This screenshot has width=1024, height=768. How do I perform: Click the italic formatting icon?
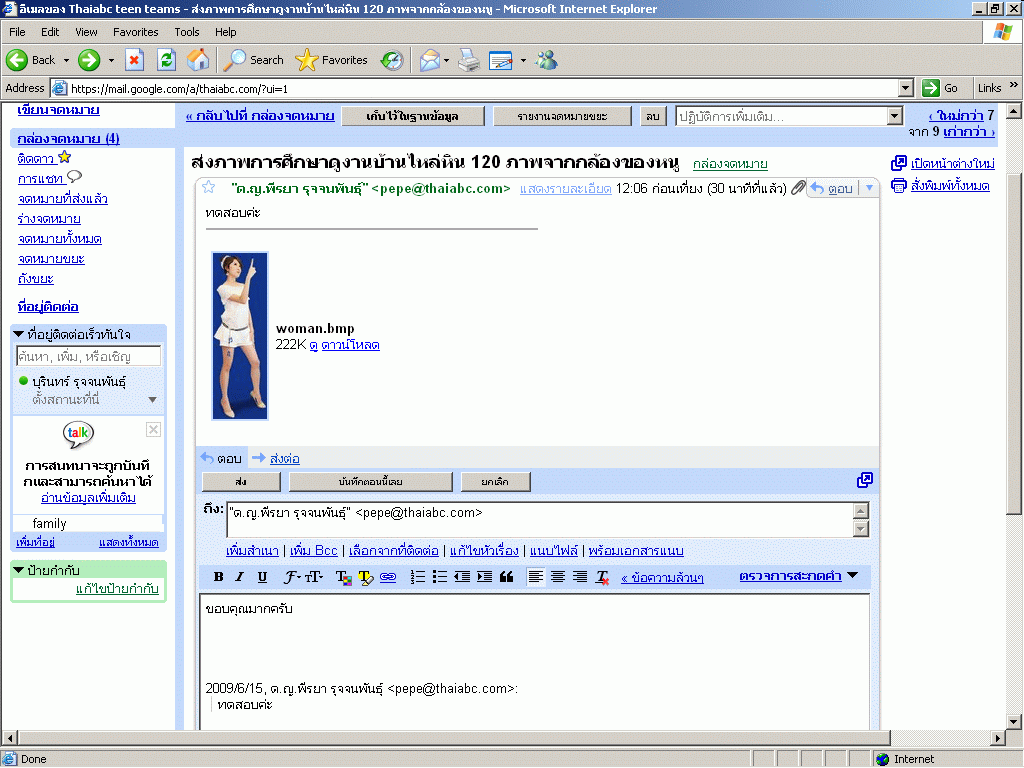240,577
